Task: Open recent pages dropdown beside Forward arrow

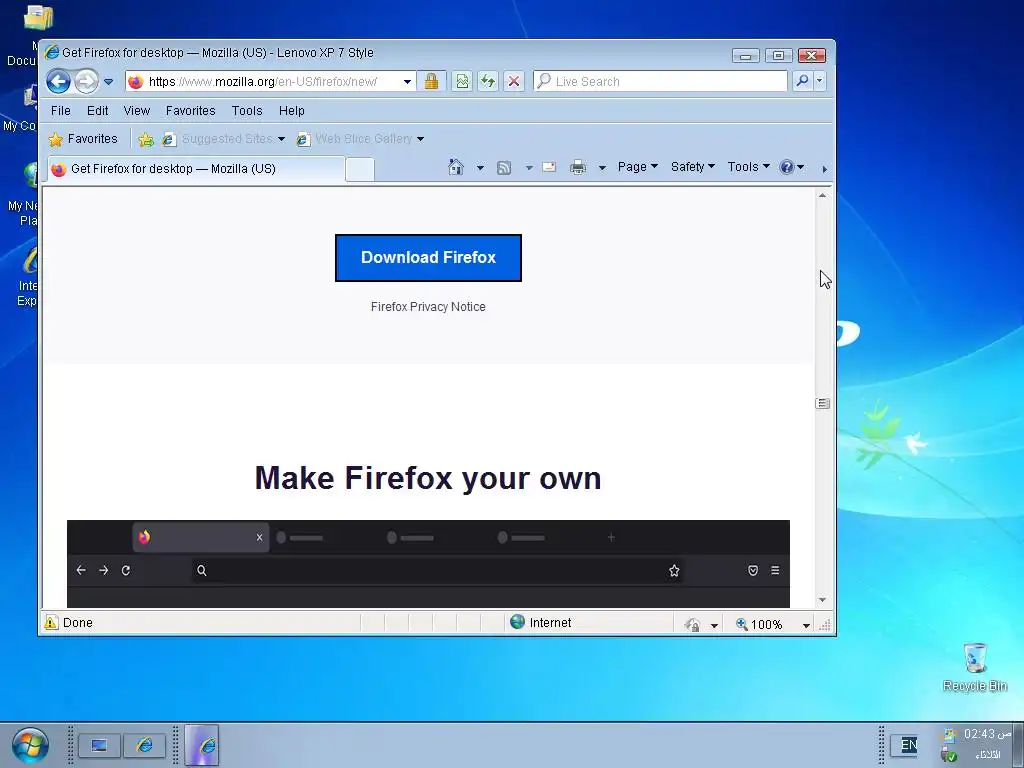Action: [x=108, y=82]
